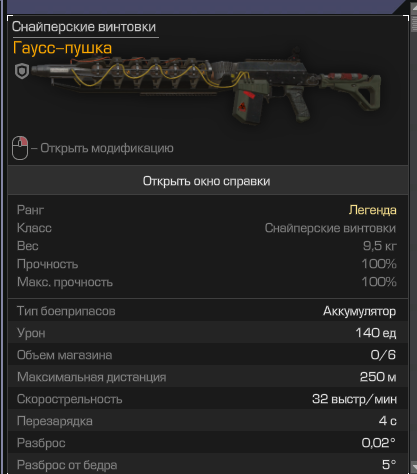Viewport: 417px width, 474px height.
Task: Click the scrollbar down arrow
Action: coord(414,466)
